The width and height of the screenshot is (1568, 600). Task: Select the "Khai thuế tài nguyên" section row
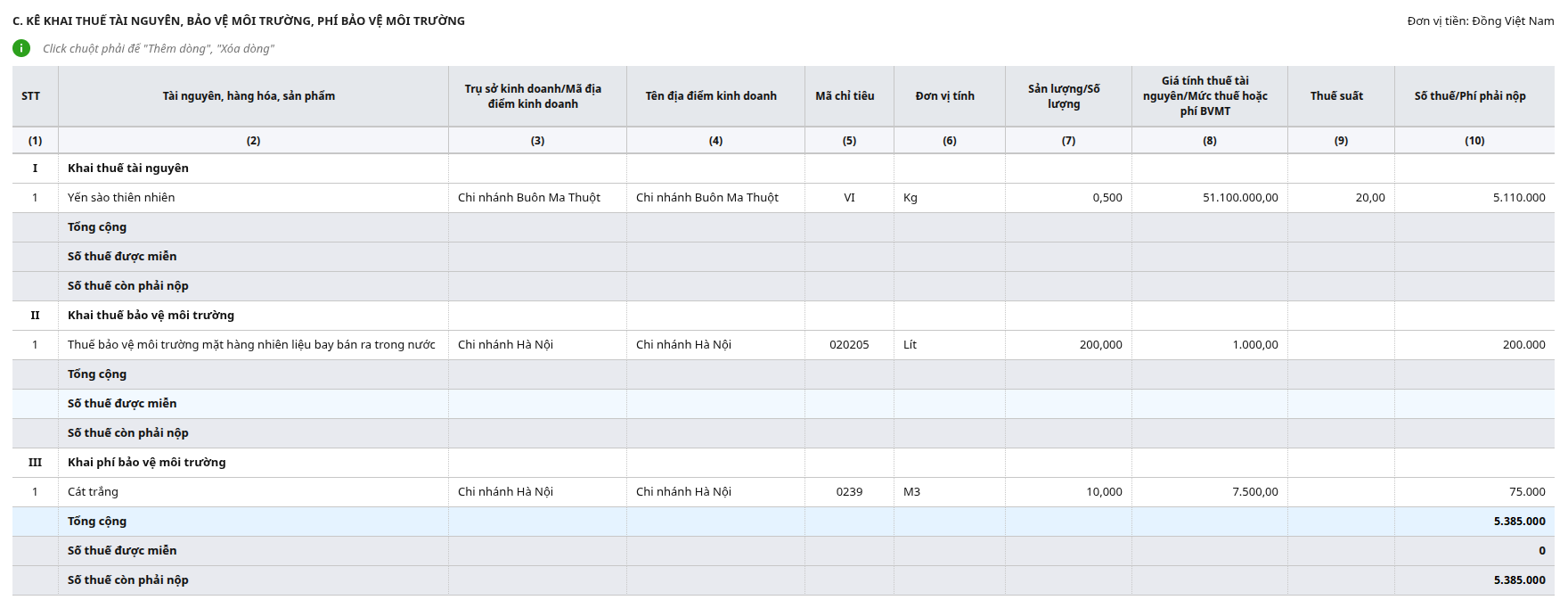[128, 168]
